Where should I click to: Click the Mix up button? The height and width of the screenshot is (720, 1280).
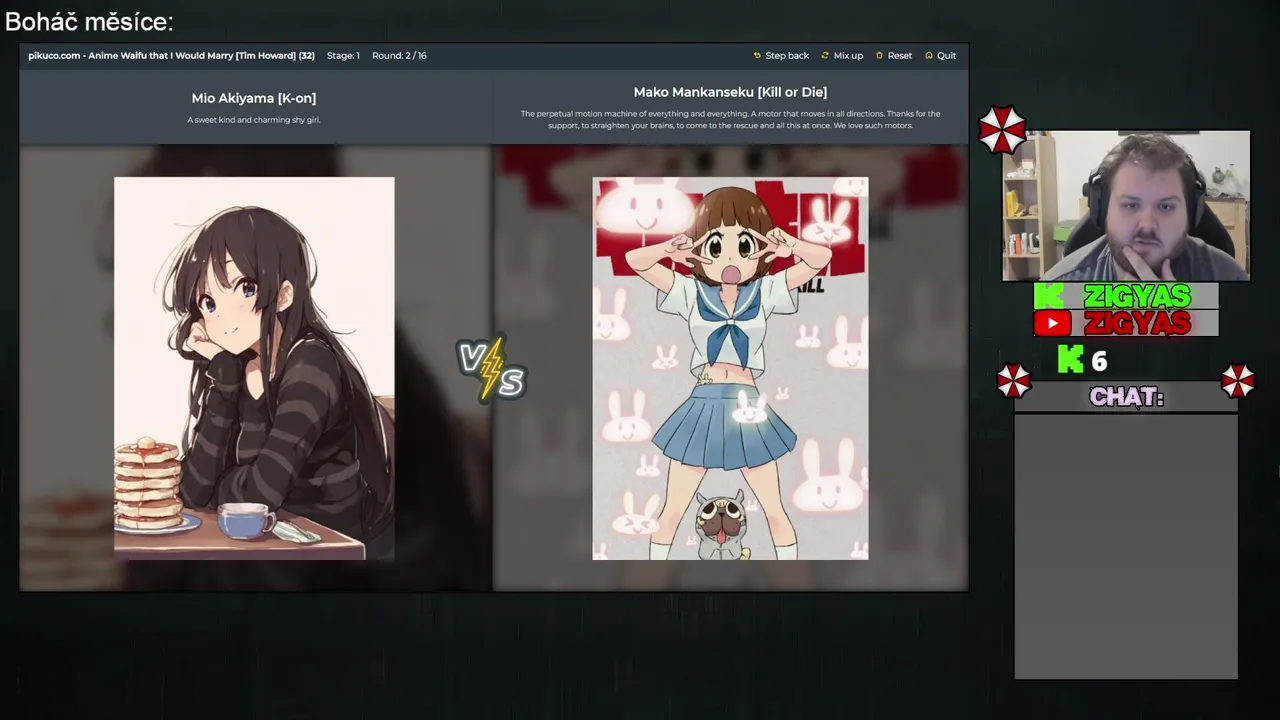tap(842, 55)
